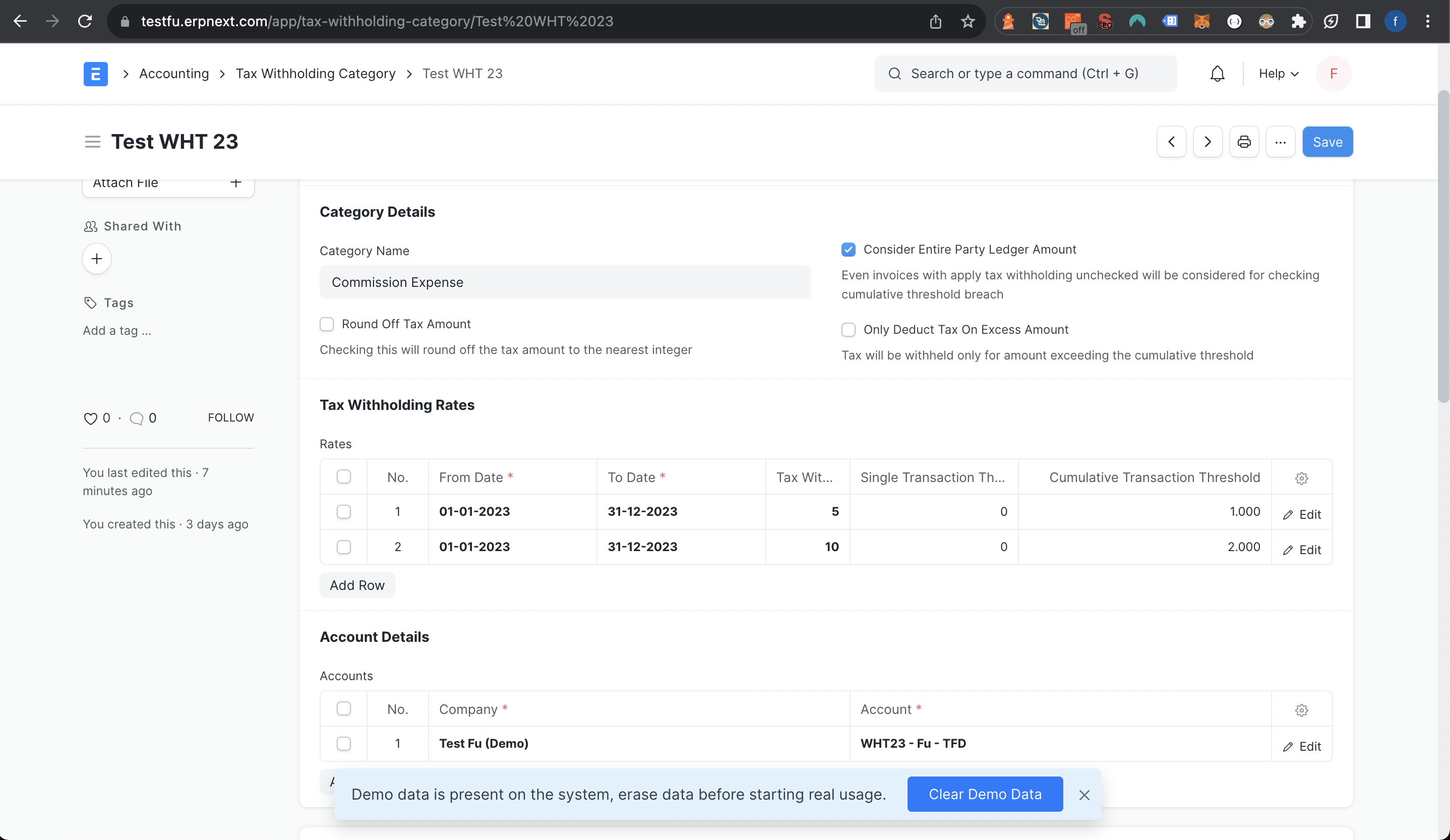Open user avatar F menu
Viewport: 1450px width, 840px height.
pos(1333,74)
